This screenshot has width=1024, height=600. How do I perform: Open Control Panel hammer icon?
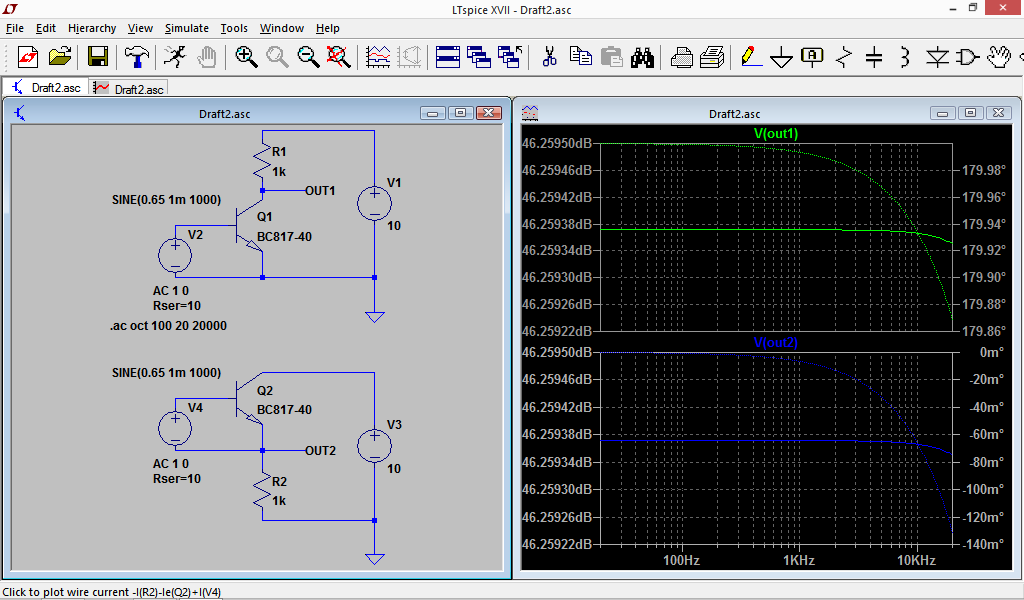[136, 57]
